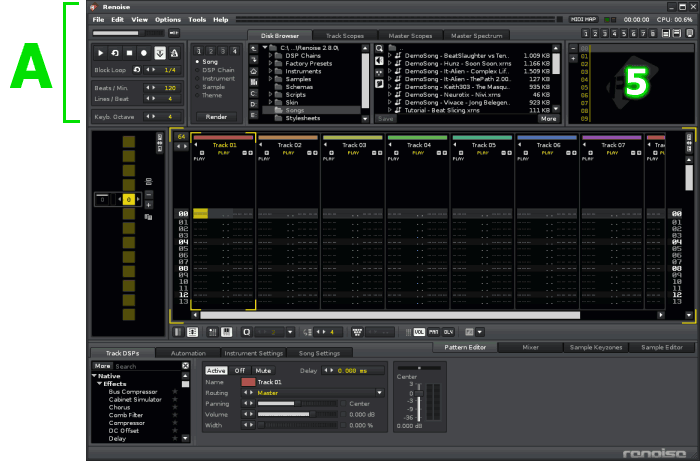Click the Q quantize icon

coord(246,332)
